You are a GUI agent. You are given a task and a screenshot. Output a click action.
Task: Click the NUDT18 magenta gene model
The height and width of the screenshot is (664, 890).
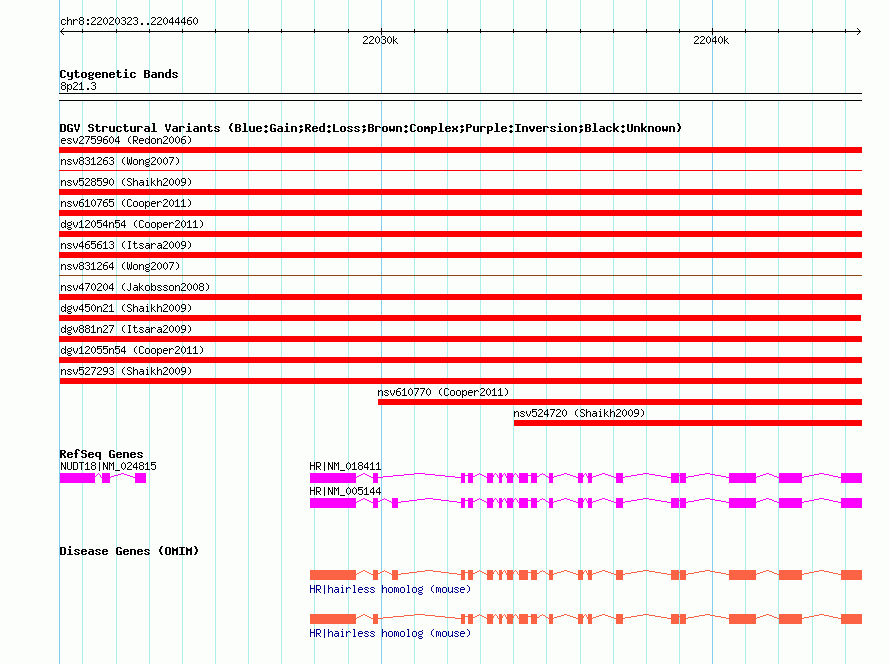tap(103, 478)
